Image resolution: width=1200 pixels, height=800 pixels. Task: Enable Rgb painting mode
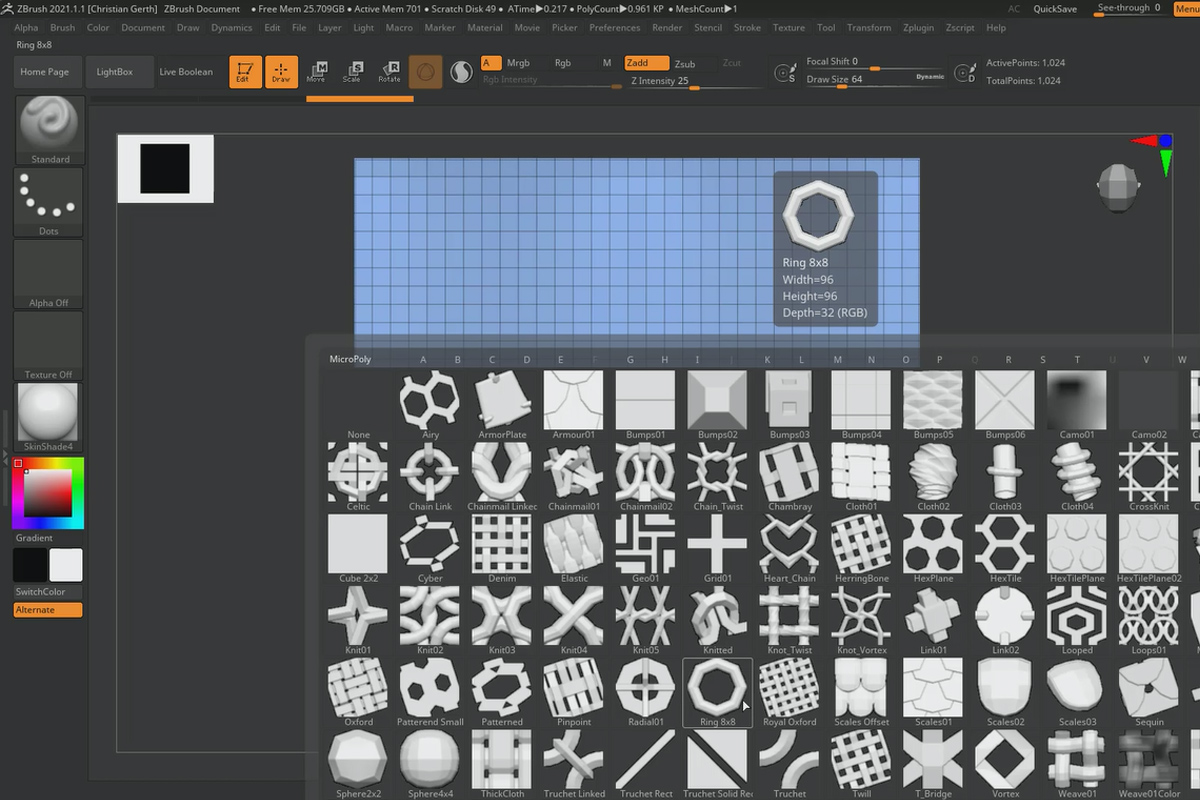[x=563, y=63]
